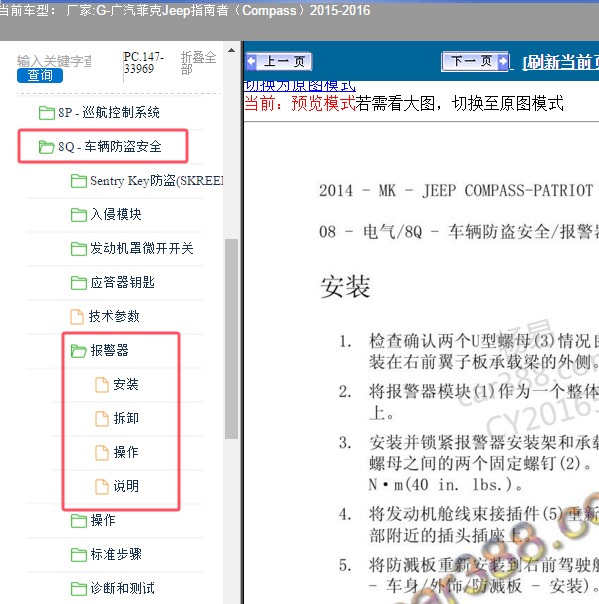The height and width of the screenshot is (604, 599).
Task: Go to previous page with 上一页
Action: coord(279,61)
